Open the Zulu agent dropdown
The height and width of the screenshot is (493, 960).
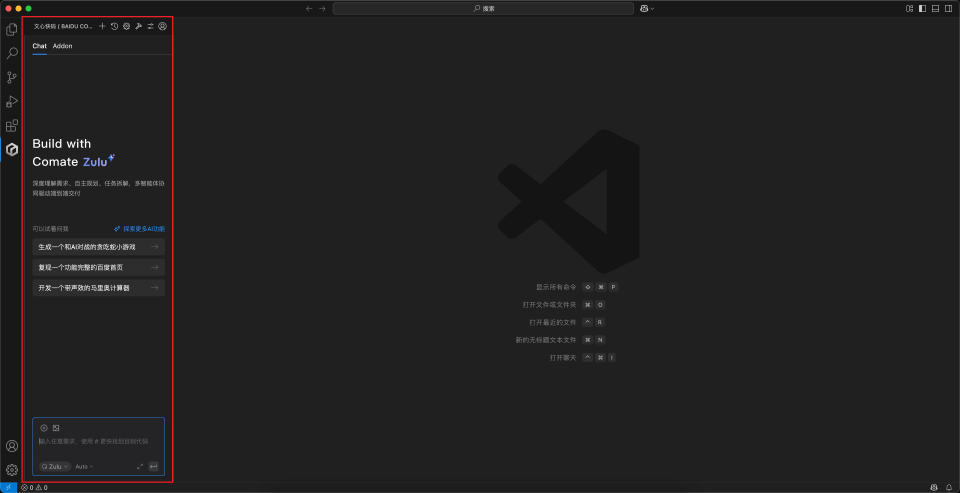click(55, 467)
